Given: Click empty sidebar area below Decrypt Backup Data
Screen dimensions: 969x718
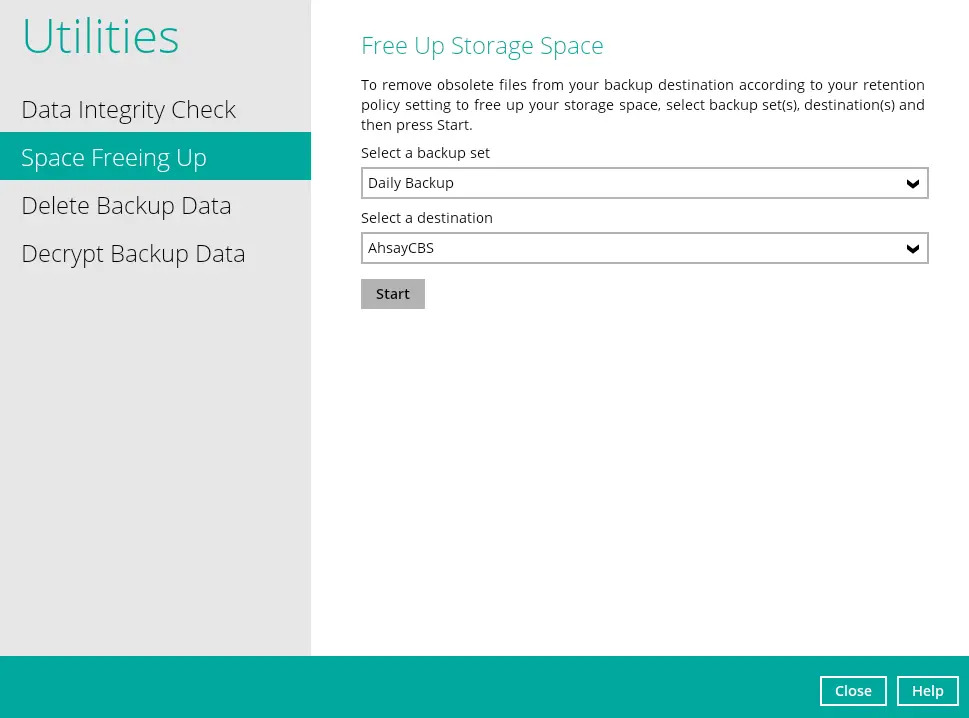Looking at the screenshot, I should 155,450.
